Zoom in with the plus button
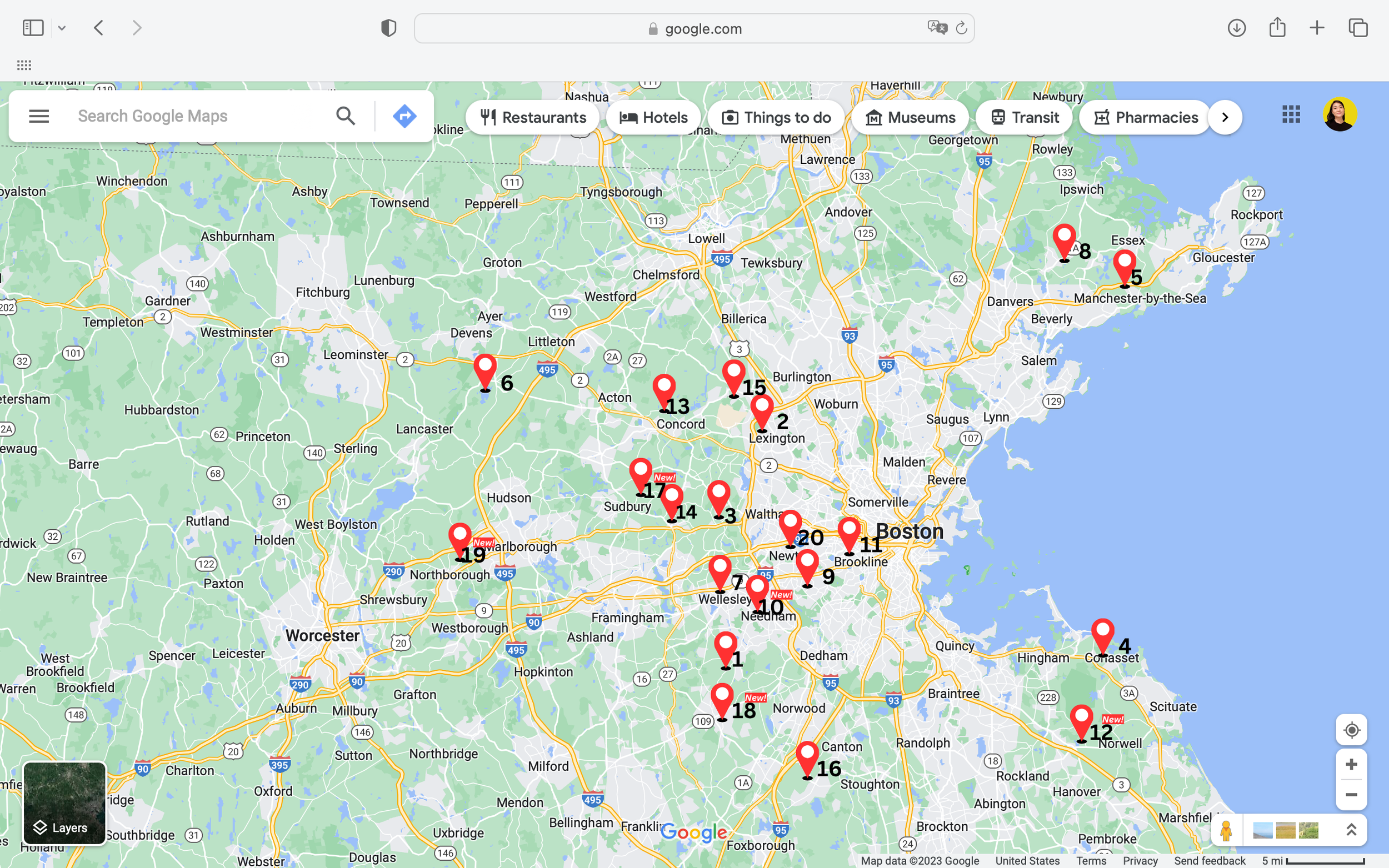Image resolution: width=1389 pixels, height=868 pixels. pyautogui.click(x=1351, y=765)
